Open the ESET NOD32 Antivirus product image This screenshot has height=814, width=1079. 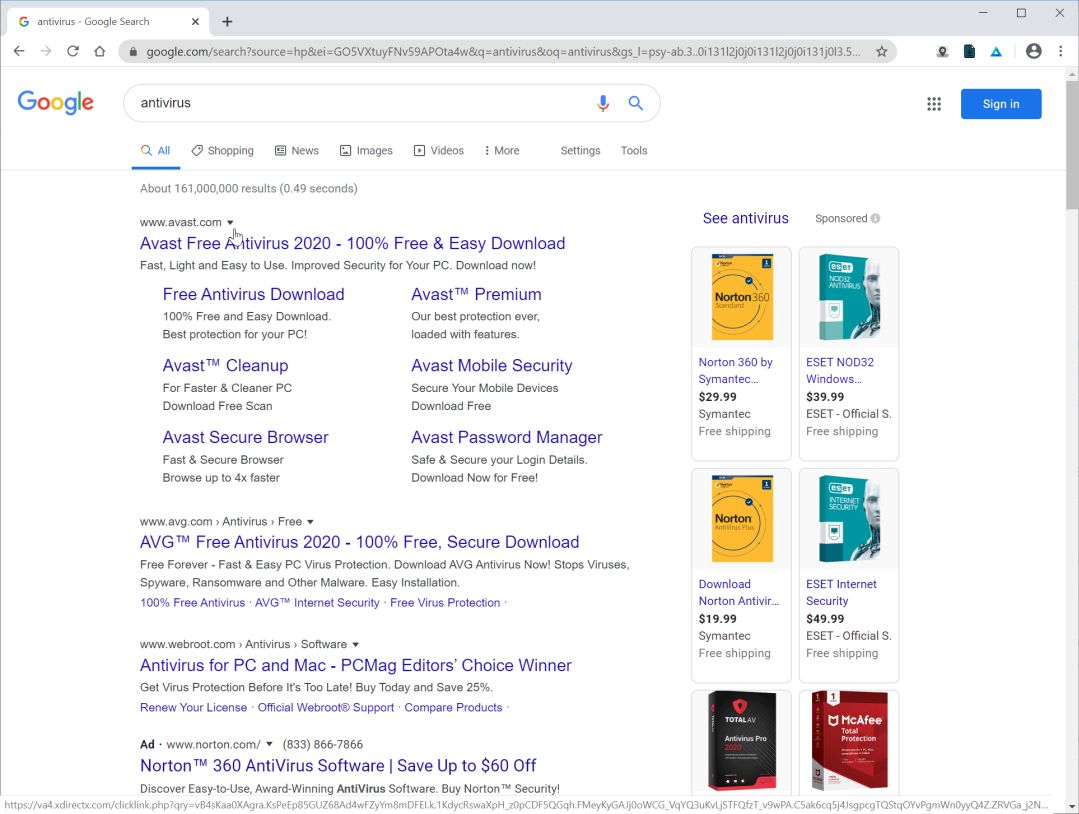tap(849, 297)
